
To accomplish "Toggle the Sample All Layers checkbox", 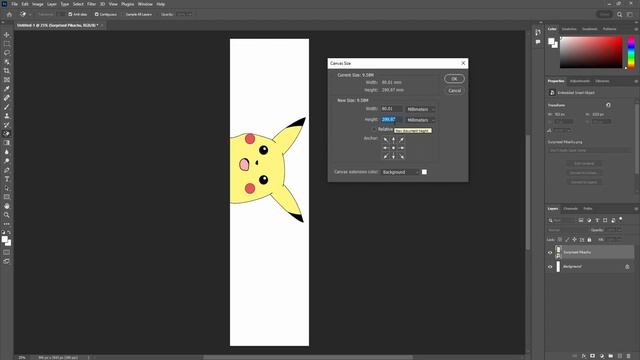I will 123,14.
